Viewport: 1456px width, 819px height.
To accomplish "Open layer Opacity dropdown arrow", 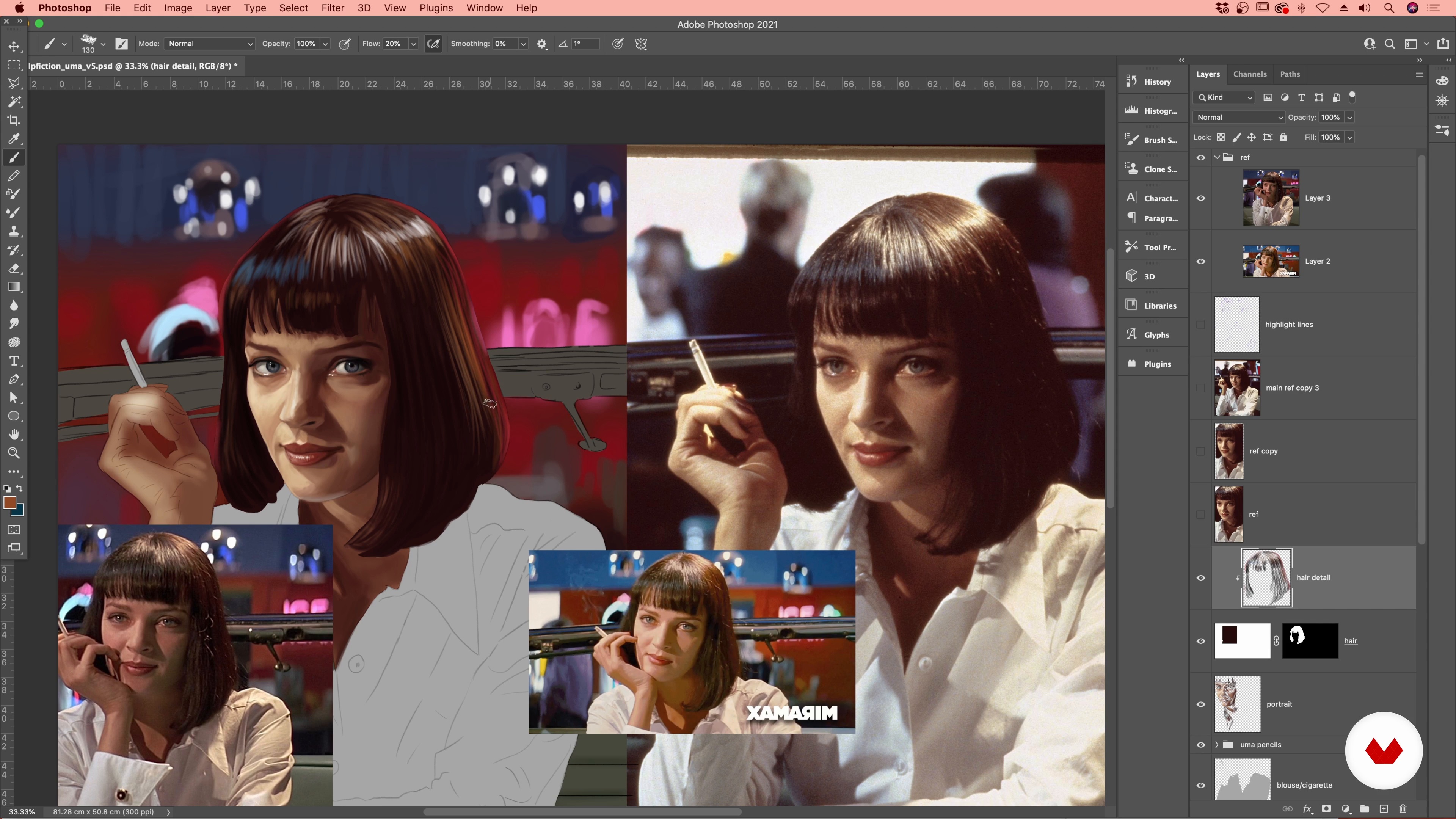I will (1349, 118).
